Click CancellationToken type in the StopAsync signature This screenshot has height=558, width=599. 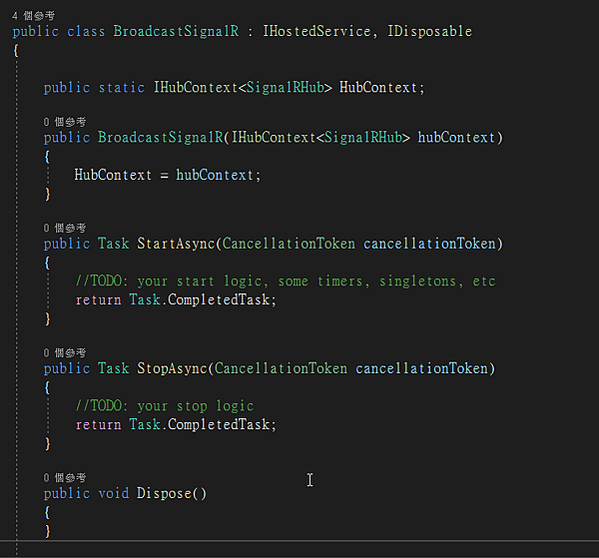pyautogui.click(x=281, y=369)
